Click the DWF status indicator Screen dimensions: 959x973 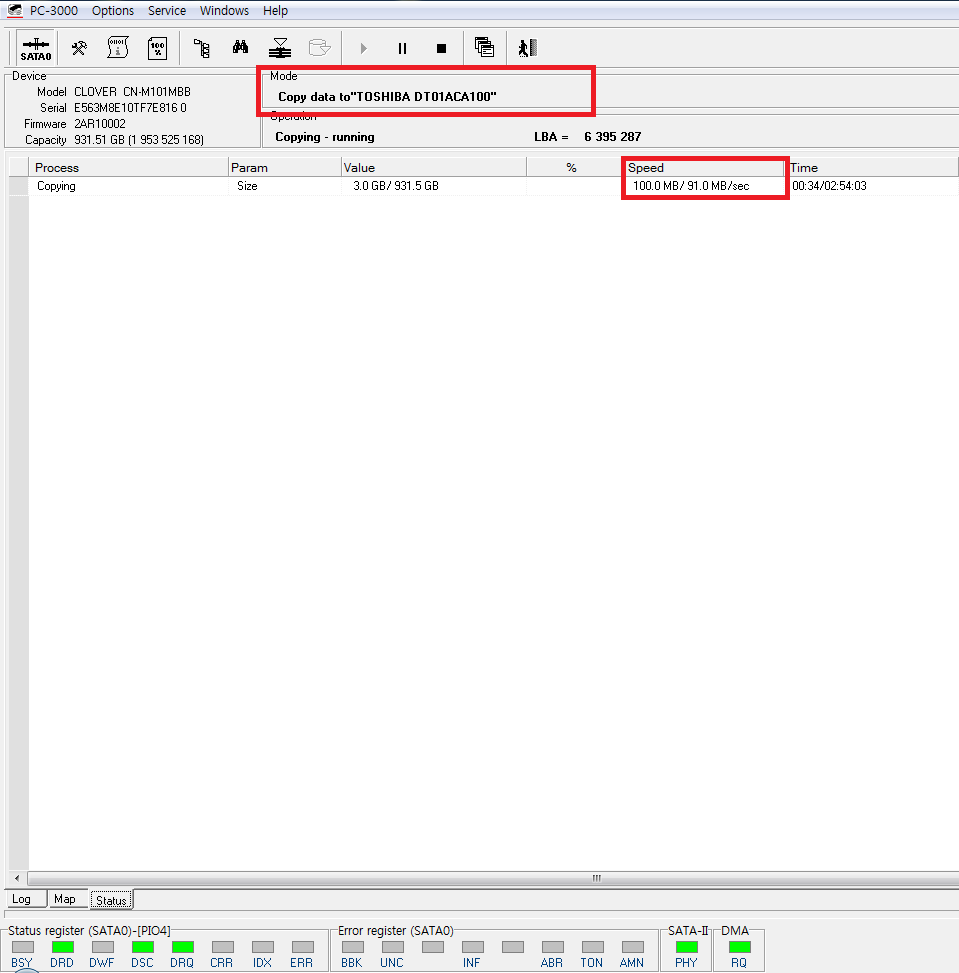click(102, 947)
